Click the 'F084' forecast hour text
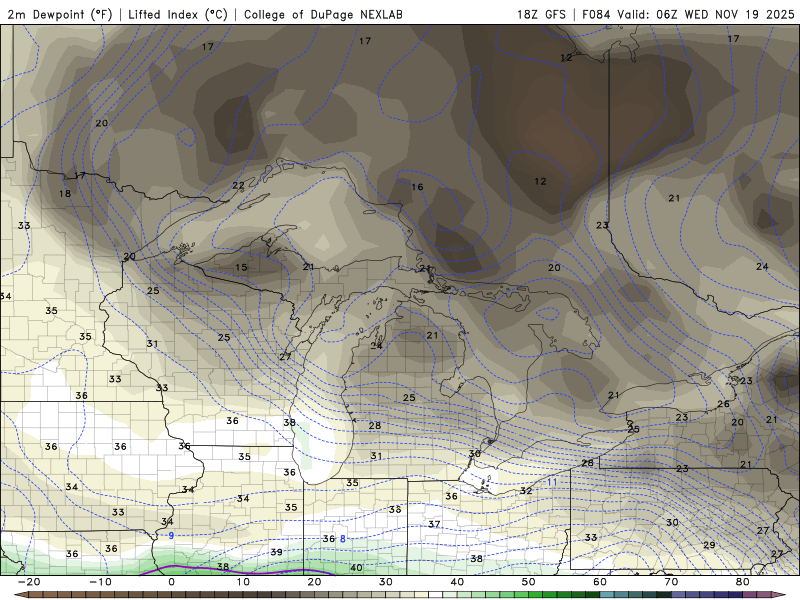The height and width of the screenshot is (600, 800). pos(596,14)
